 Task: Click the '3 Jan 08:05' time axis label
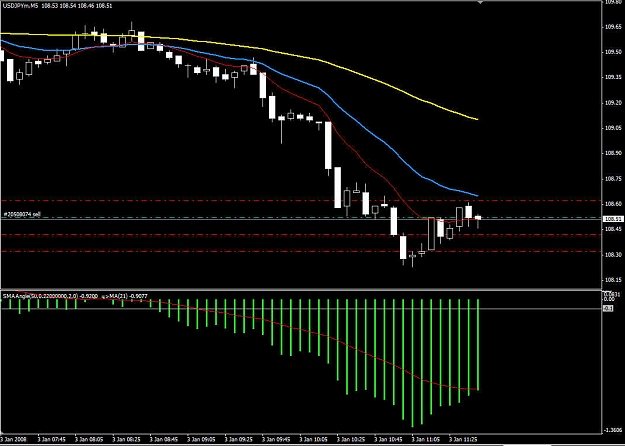[89, 439]
